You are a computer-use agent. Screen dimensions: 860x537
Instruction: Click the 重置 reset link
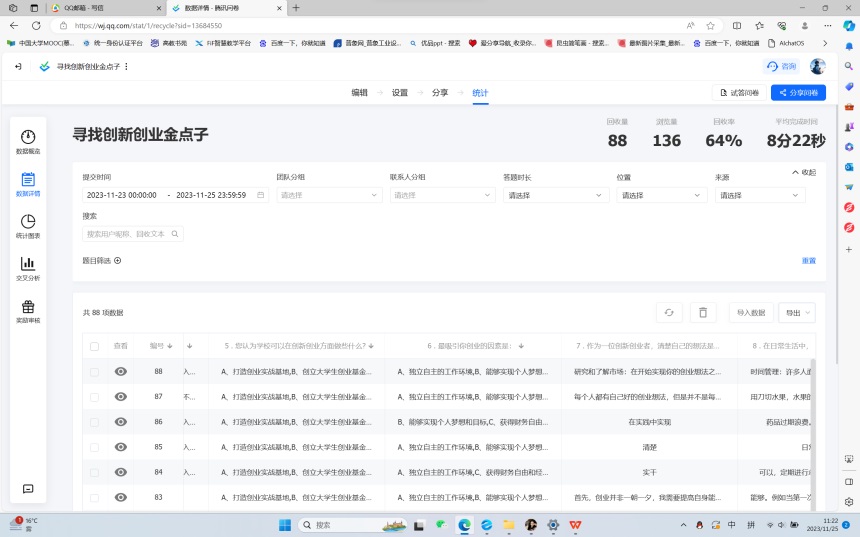(x=808, y=261)
